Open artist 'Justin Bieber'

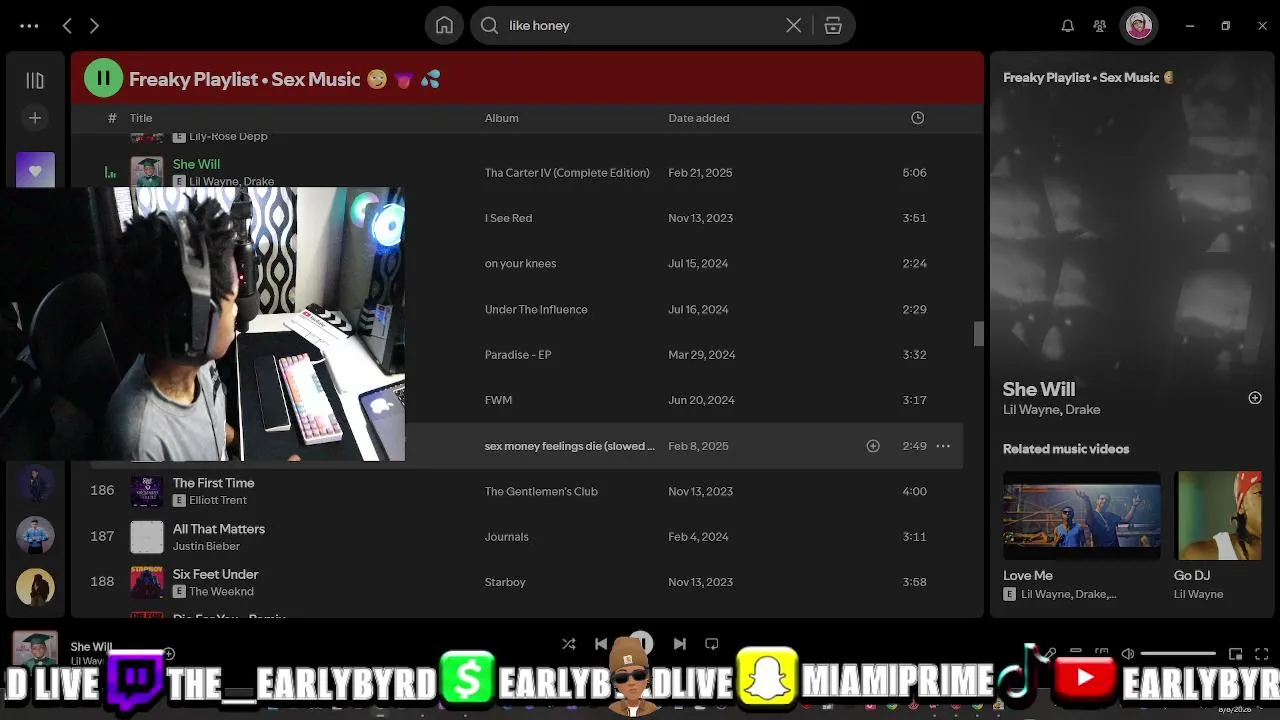click(206, 547)
